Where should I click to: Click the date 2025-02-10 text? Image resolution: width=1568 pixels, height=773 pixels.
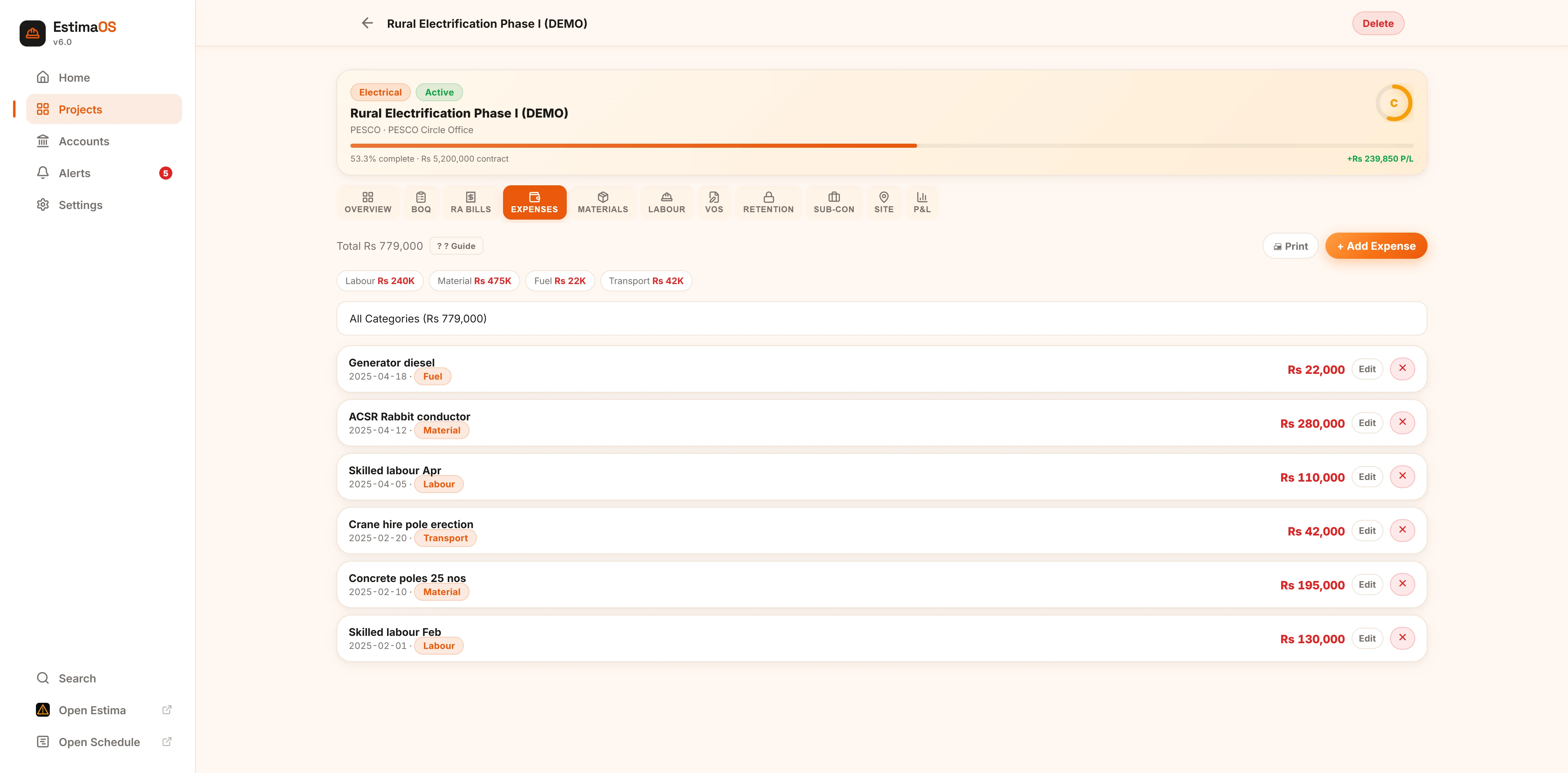[377, 592]
